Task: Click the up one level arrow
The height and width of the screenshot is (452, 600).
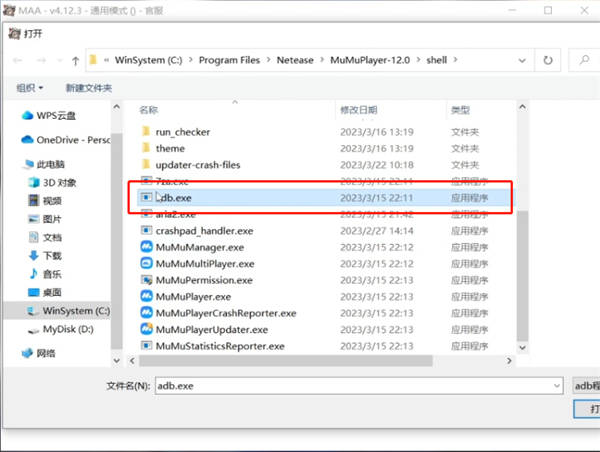Action: point(75,60)
